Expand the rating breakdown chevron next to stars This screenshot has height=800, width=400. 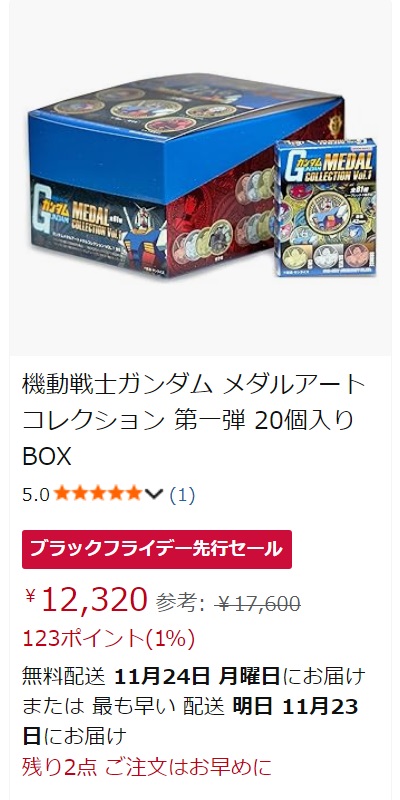tap(154, 494)
